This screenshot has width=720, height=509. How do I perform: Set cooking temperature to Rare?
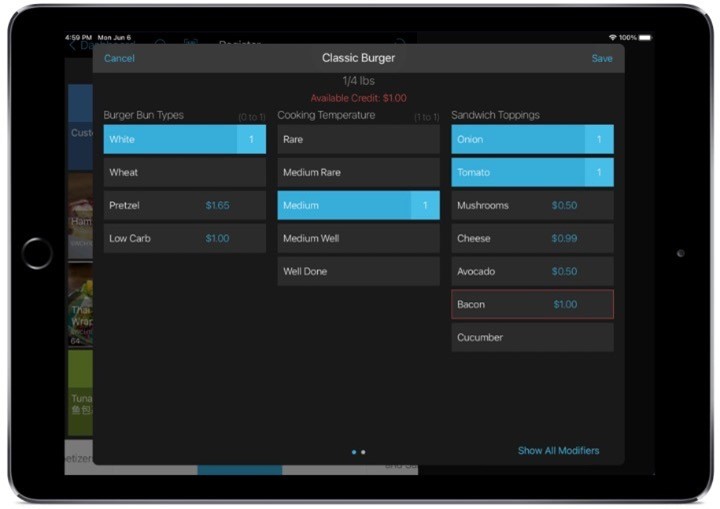(358, 140)
